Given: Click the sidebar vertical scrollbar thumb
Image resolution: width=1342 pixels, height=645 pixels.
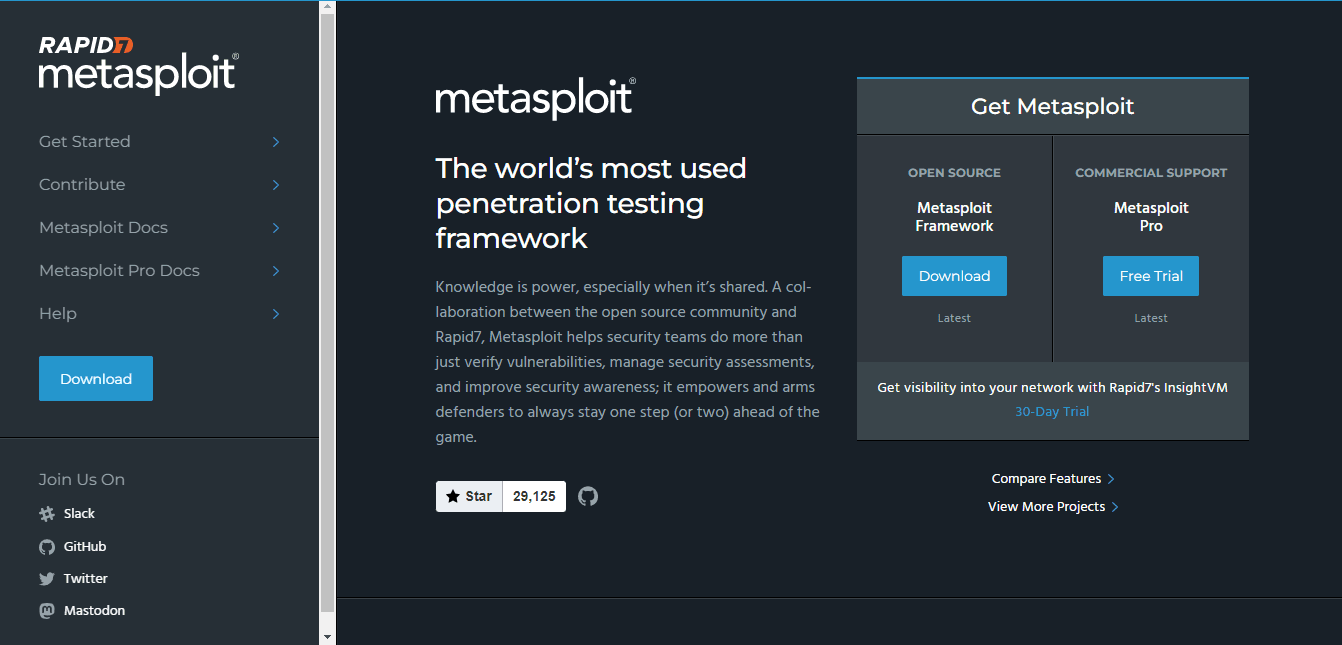Looking at the screenshot, I should click(328, 315).
